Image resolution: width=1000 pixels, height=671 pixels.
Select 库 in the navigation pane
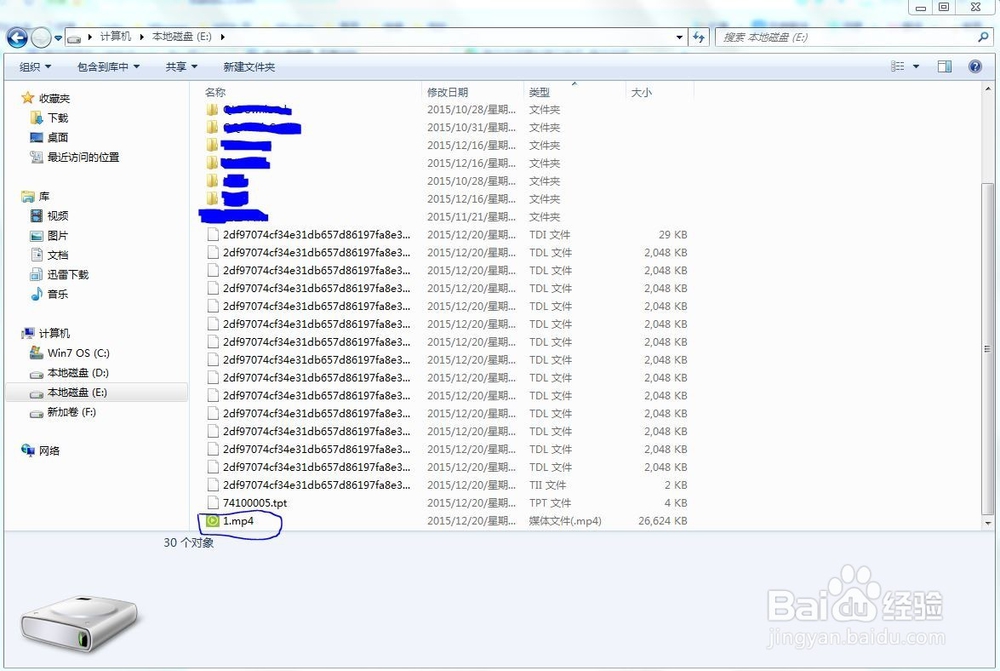click(44, 196)
